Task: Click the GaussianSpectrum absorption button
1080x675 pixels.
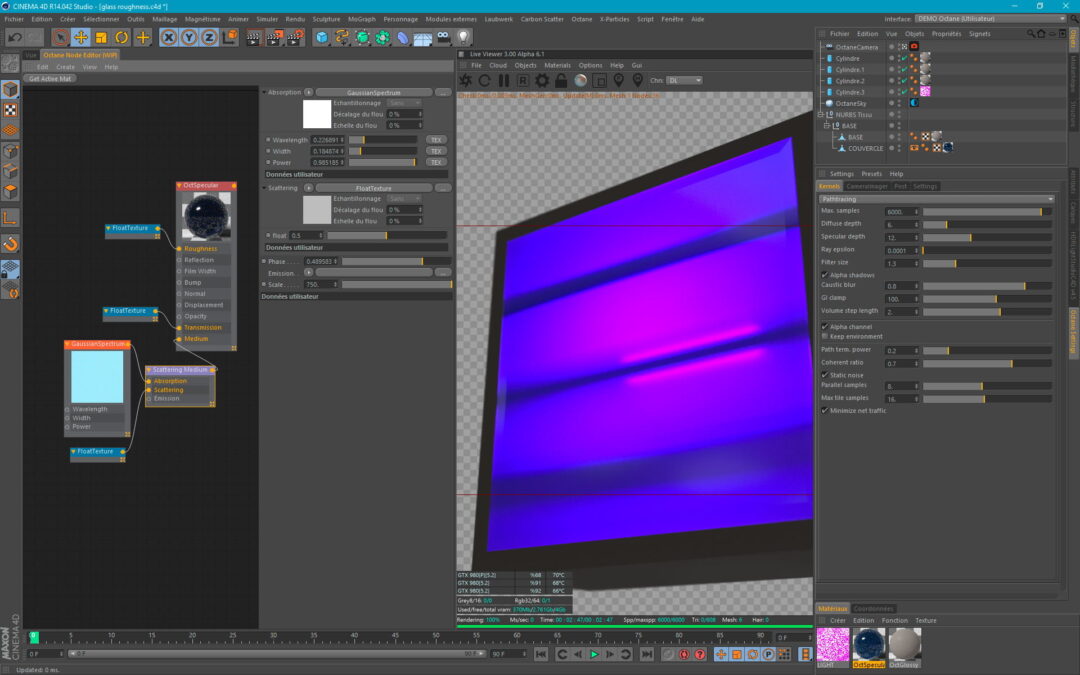Action: [375, 92]
